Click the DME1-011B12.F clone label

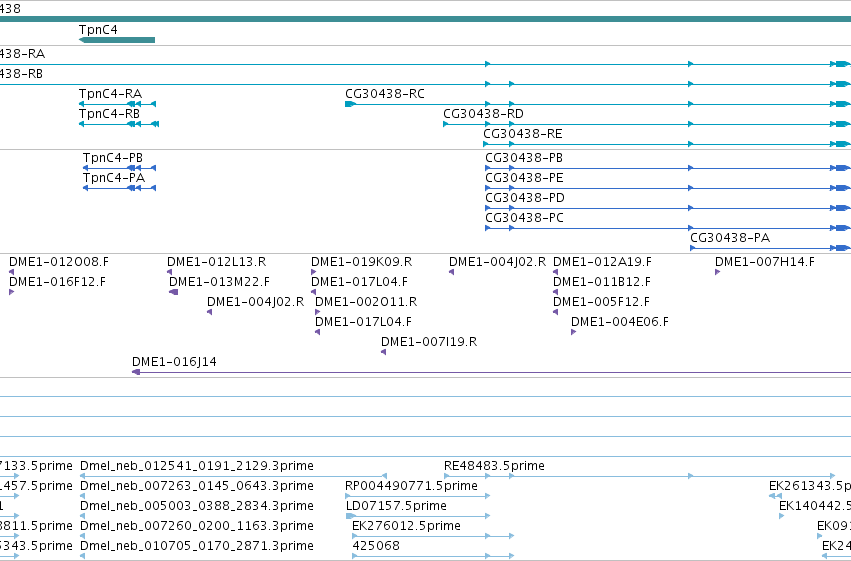[x=602, y=282]
